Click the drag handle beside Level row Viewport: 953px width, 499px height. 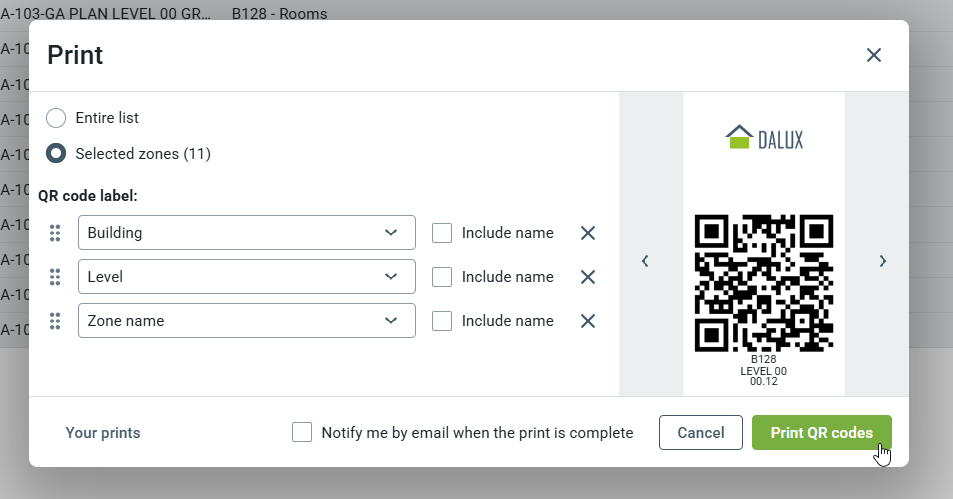coord(55,277)
